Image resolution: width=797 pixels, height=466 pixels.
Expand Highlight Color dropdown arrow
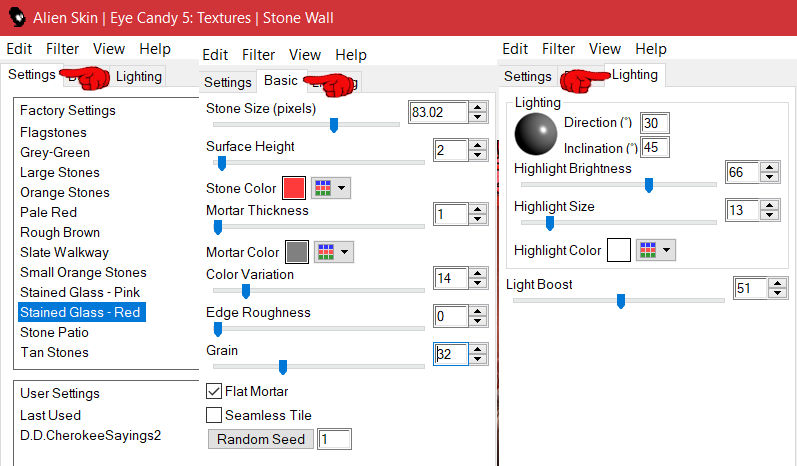(666, 250)
